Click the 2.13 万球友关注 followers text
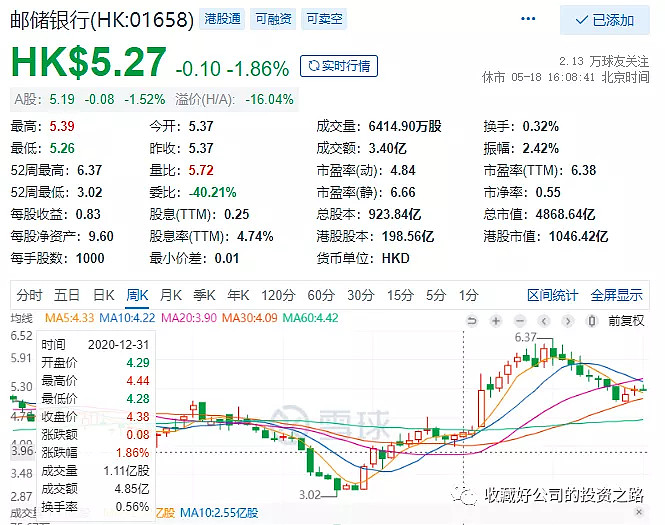 (x=604, y=61)
